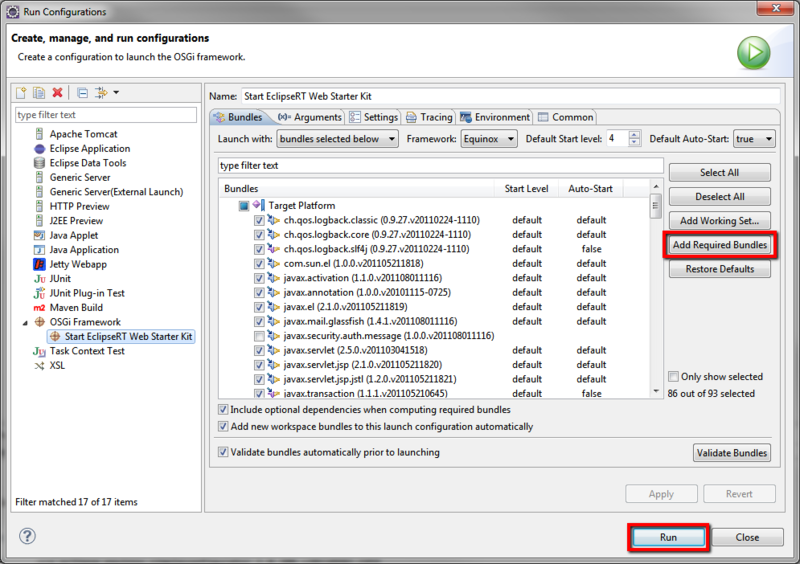Uncheck ch.qos.logback.classic bundle
This screenshot has height=564, width=800.
click(x=259, y=220)
